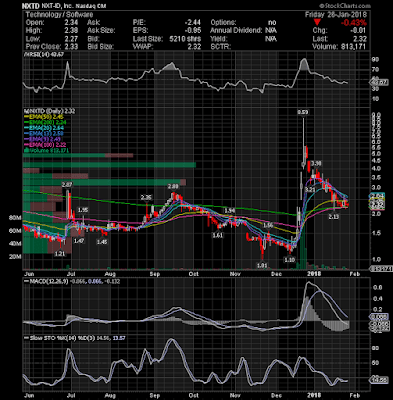Click the cyan EMA(20) legend entry
The width and height of the screenshot is (393, 400).
43,128
